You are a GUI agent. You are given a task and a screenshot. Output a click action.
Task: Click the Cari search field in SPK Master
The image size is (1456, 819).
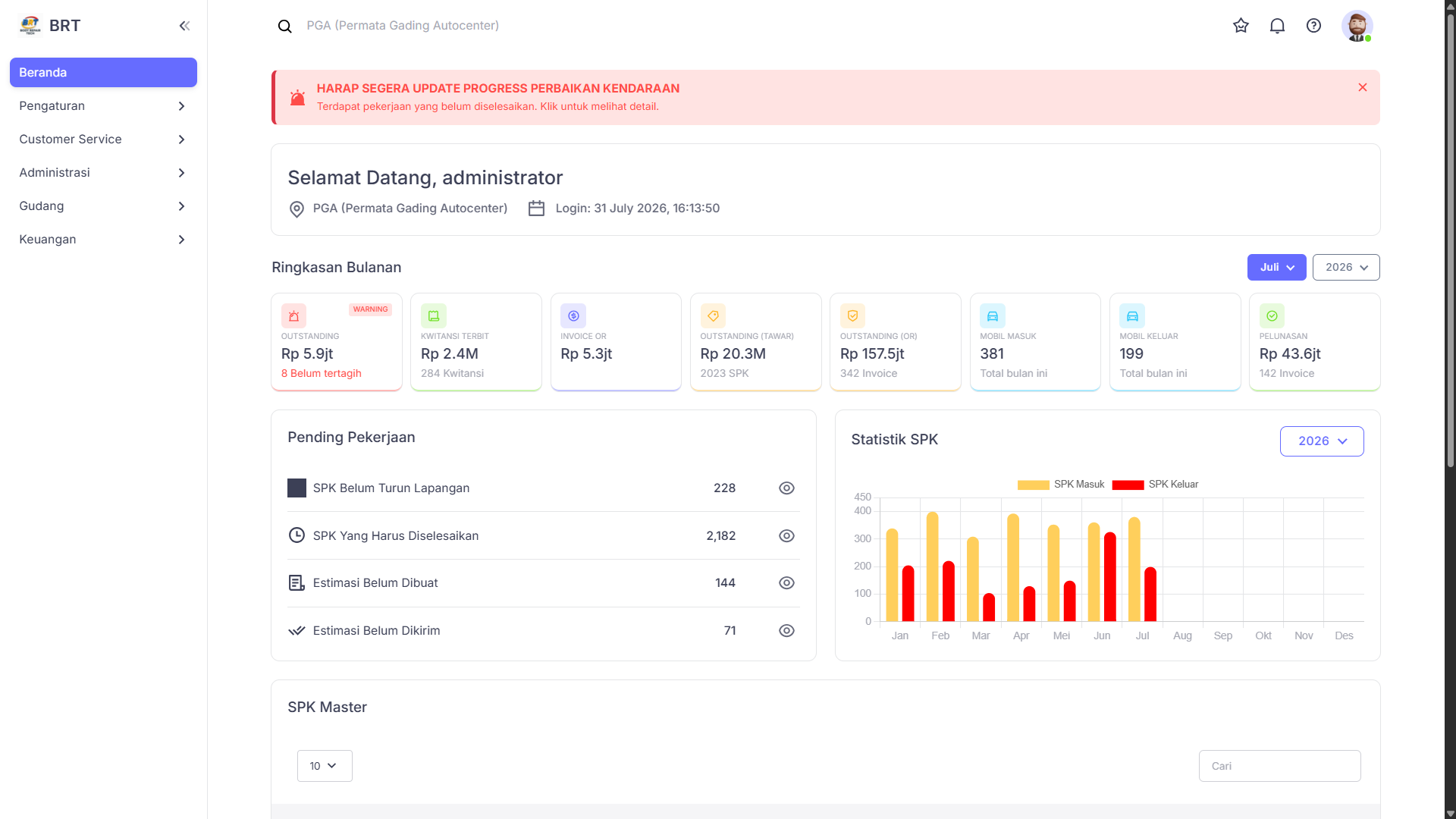[x=1279, y=766]
